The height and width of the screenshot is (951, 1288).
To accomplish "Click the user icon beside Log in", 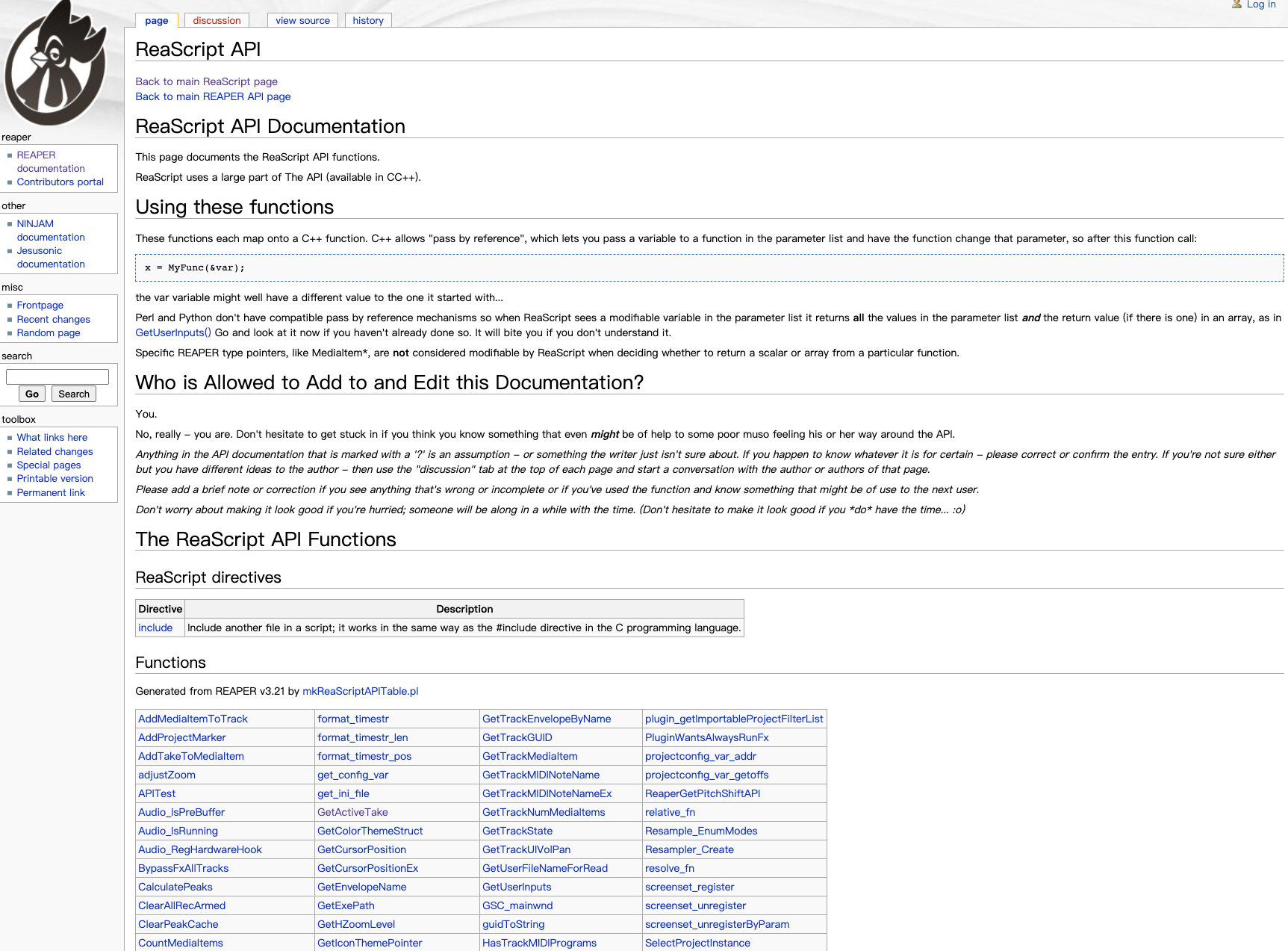I will (x=1236, y=4).
